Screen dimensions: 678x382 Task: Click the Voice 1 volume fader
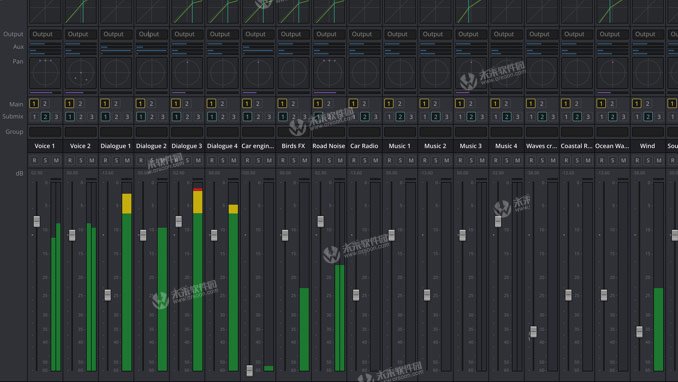[x=37, y=221]
